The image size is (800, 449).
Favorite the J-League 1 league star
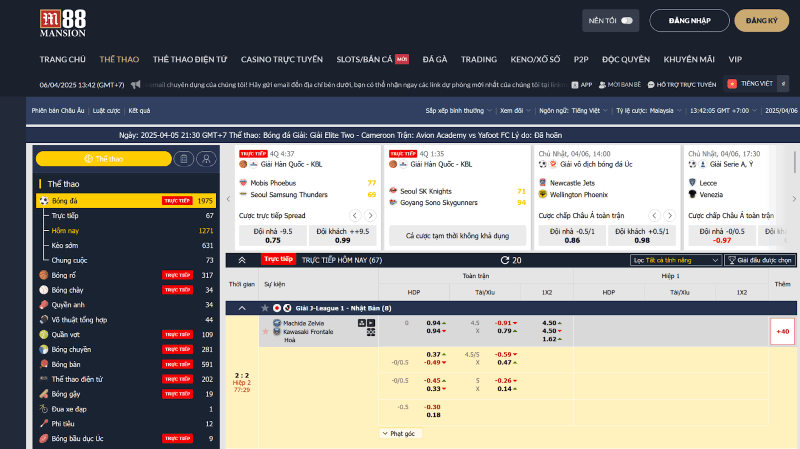(265, 308)
